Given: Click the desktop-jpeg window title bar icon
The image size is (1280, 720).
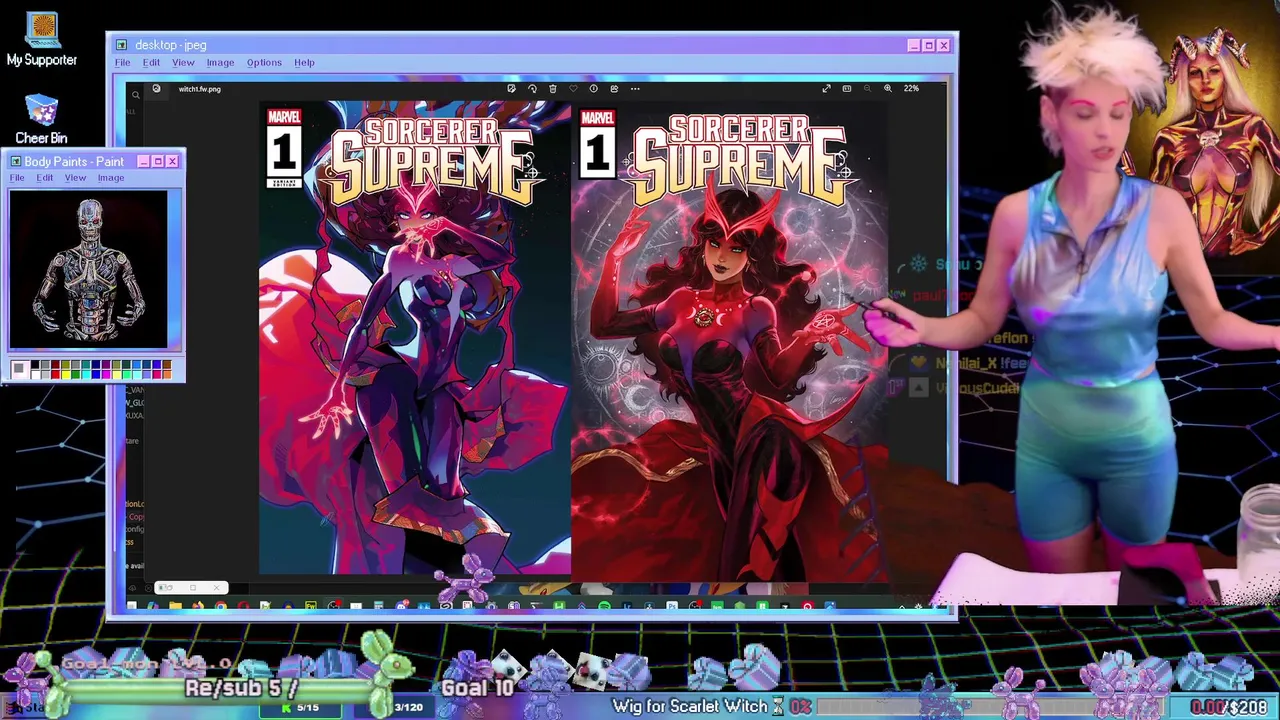Looking at the screenshot, I should [121, 45].
